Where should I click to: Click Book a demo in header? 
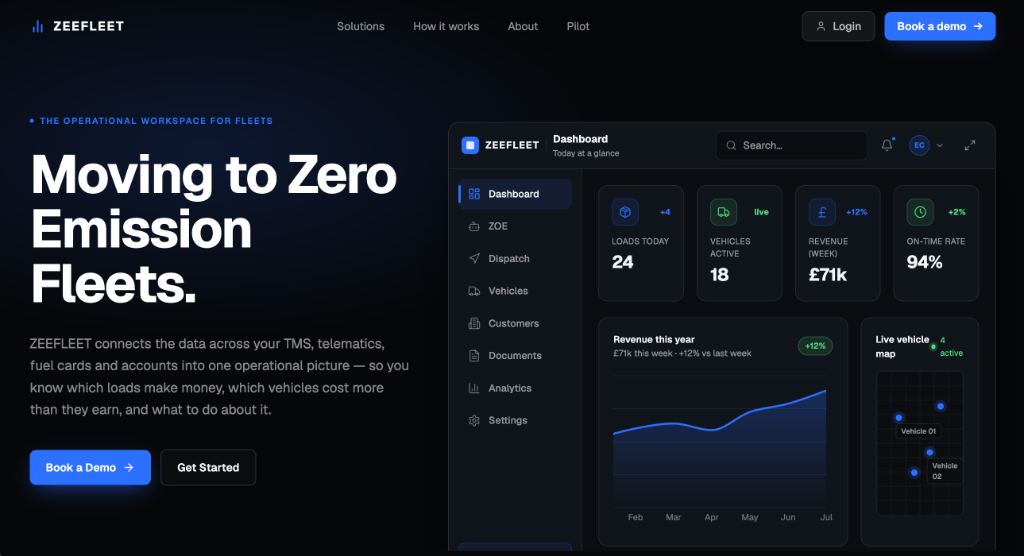pos(940,26)
